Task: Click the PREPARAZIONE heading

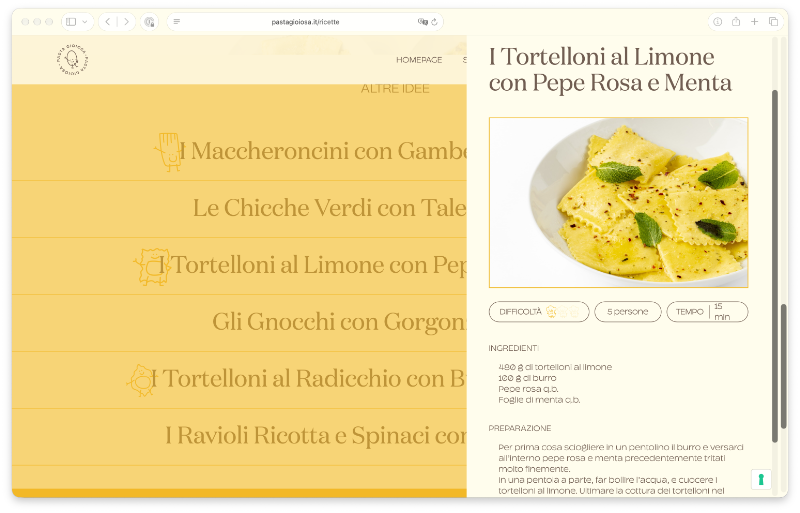Action: point(519,428)
